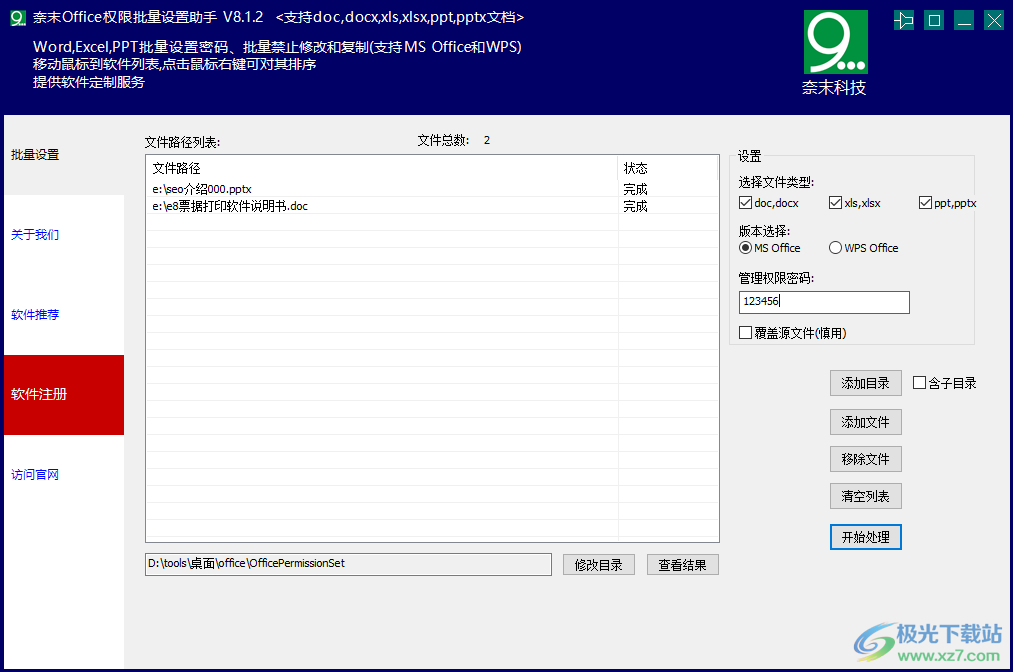This screenshot has height=672, width=1013.
Task: Click the 清空列表 button
Action: coord(866,496)
